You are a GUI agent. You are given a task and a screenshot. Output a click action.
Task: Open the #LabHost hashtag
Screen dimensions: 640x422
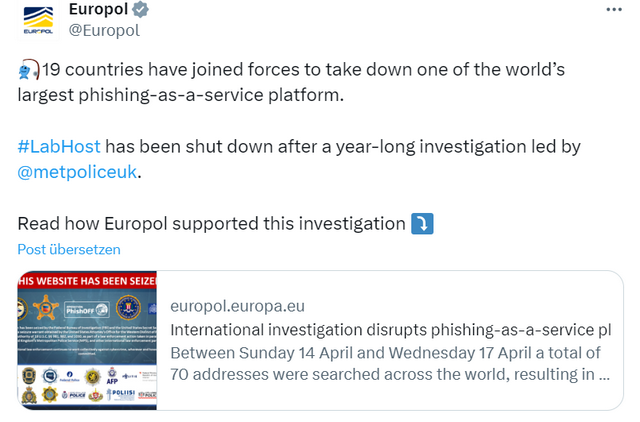pos(59,147)
